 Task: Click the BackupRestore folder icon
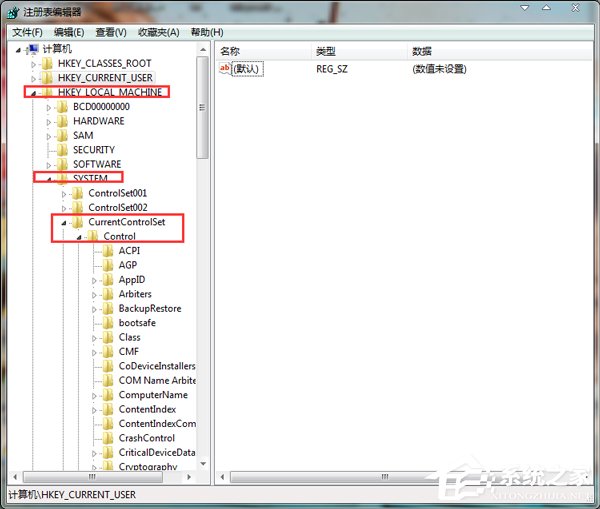click(108, 308)
